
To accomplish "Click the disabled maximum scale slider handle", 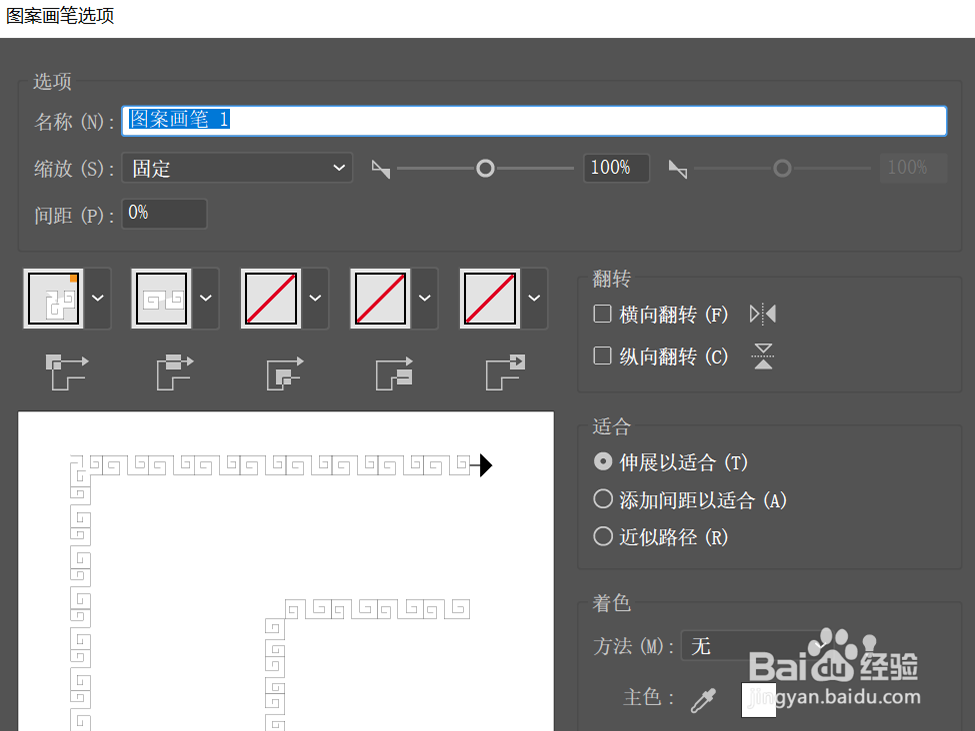I will pyautogui.click(x=782, y=168).
